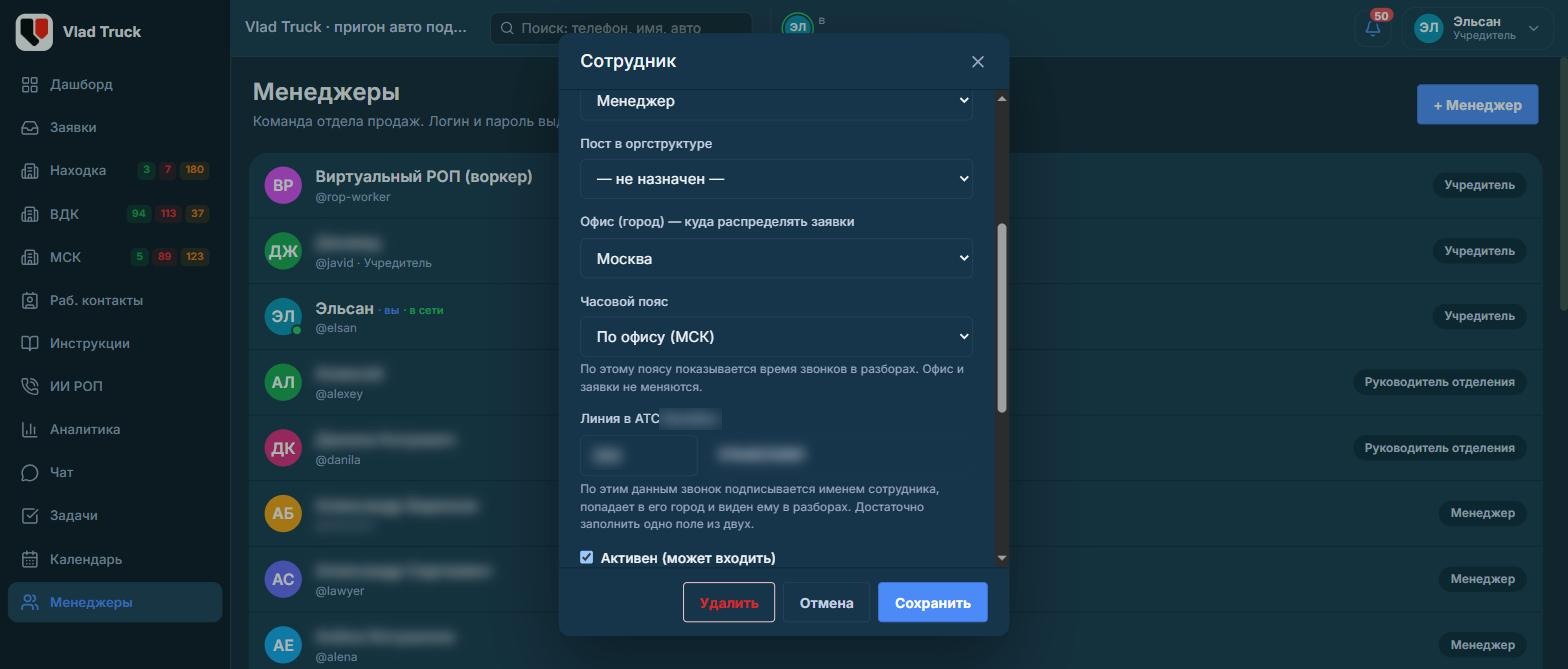Open Пост в оргструктуре dropdown
1568x669 pixels.
point(776,178)
